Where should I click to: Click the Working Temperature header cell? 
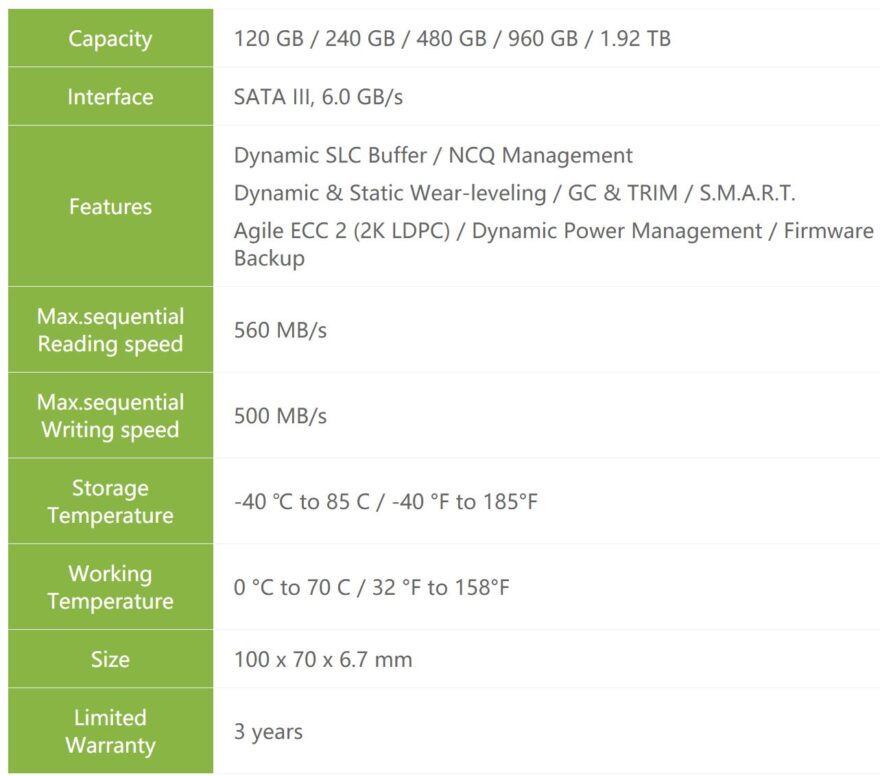[110, 588]
